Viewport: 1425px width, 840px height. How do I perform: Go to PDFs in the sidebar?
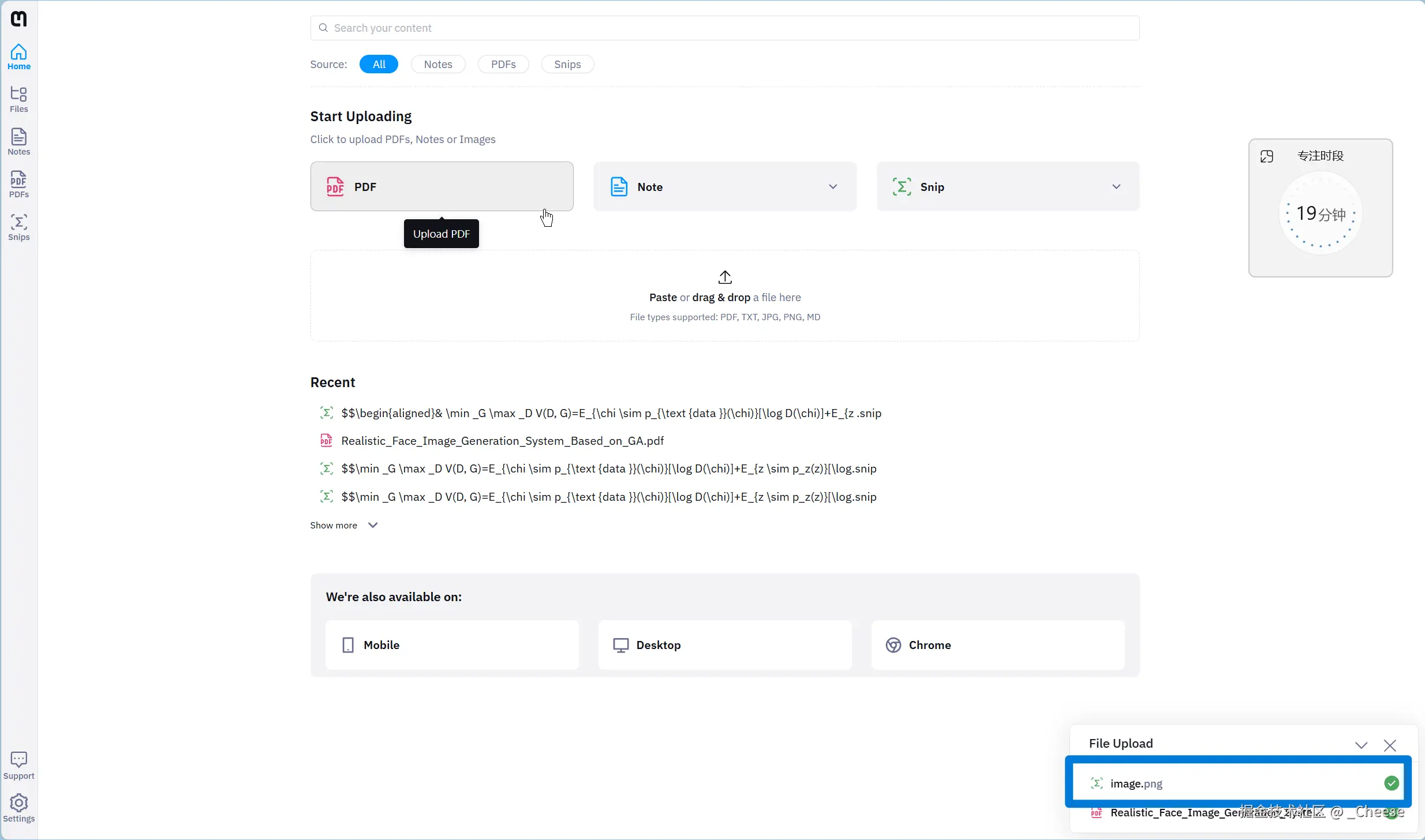18,185
